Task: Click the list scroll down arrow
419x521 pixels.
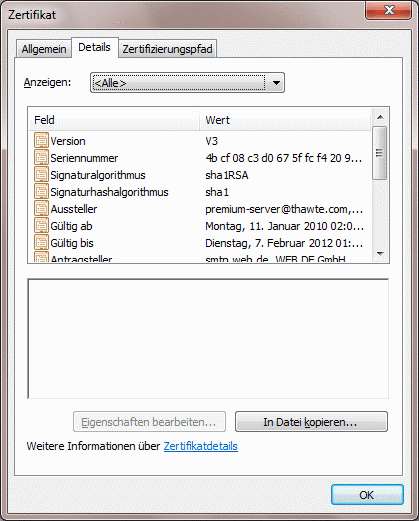Action: tap(380, 254)
